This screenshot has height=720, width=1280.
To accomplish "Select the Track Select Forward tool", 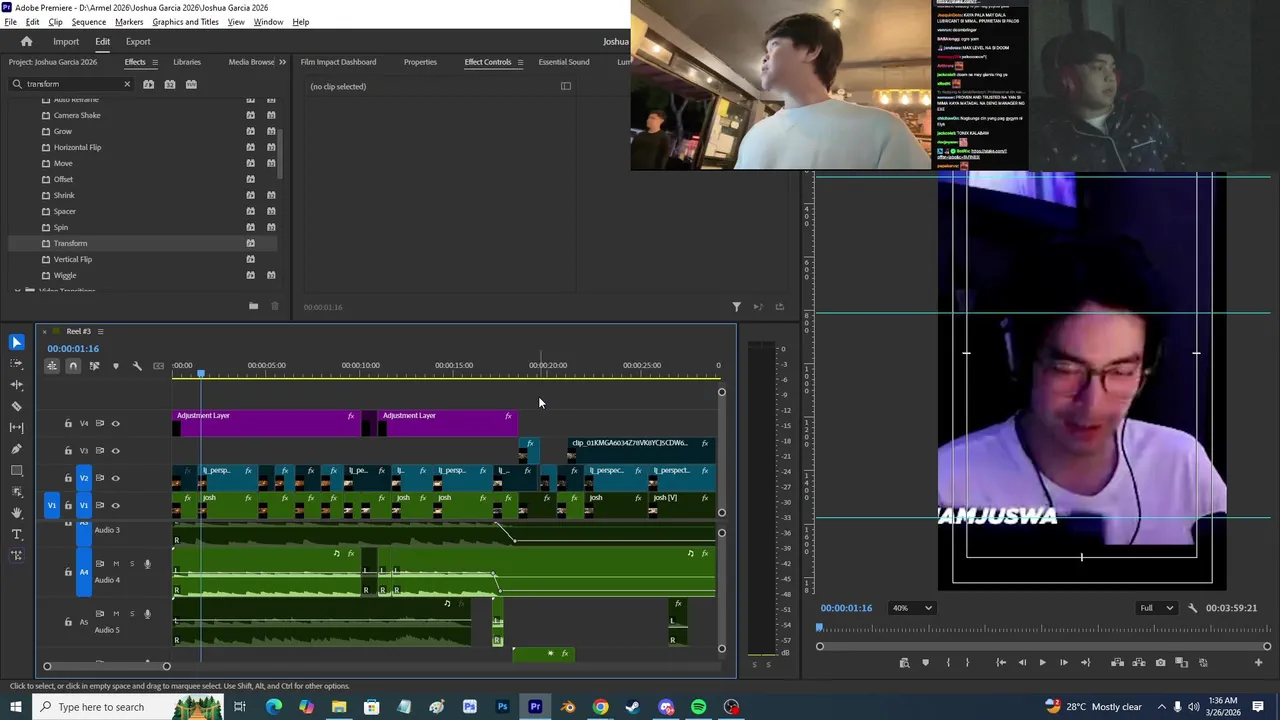I will (16, 364).
